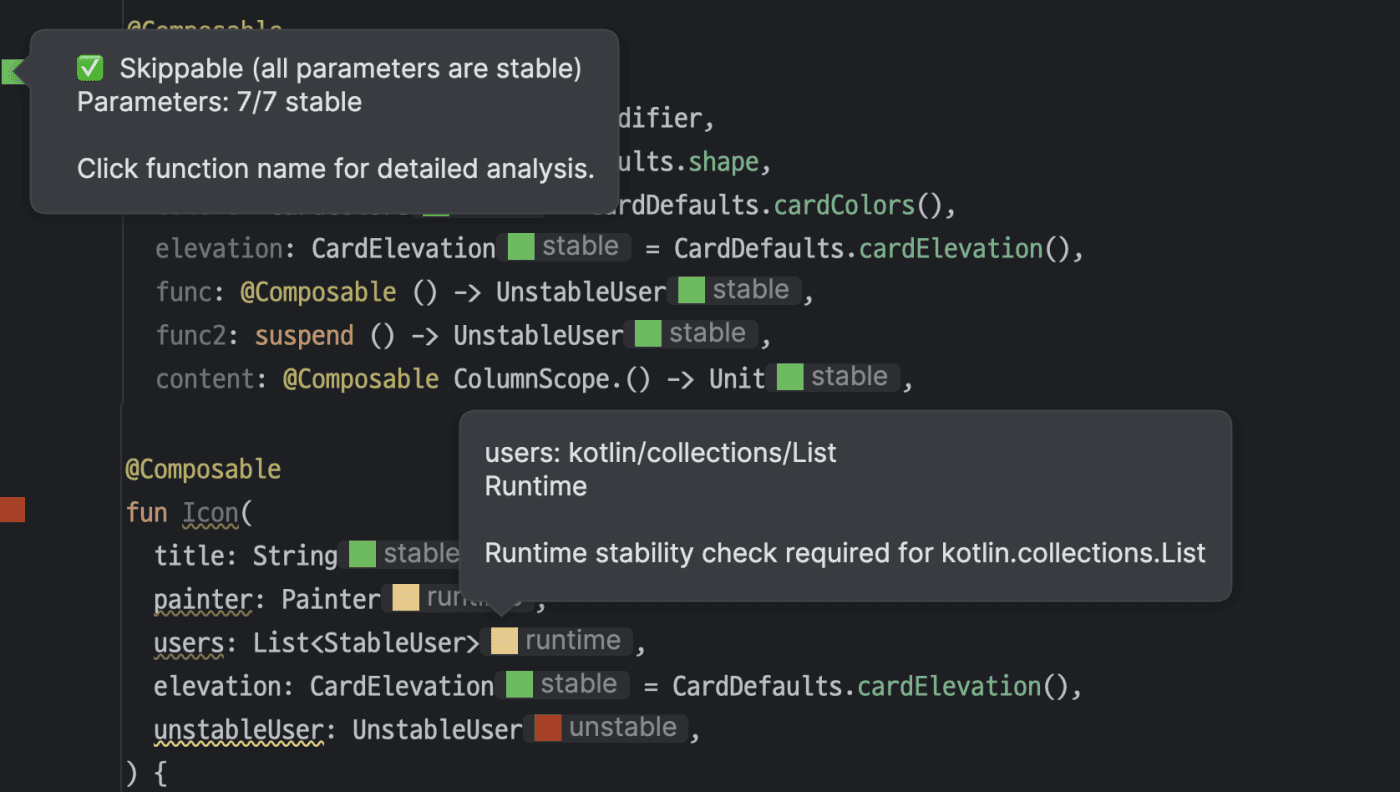
Task: Click the stable badge after ColumnScope content parameter
Action: click(848, 377)
